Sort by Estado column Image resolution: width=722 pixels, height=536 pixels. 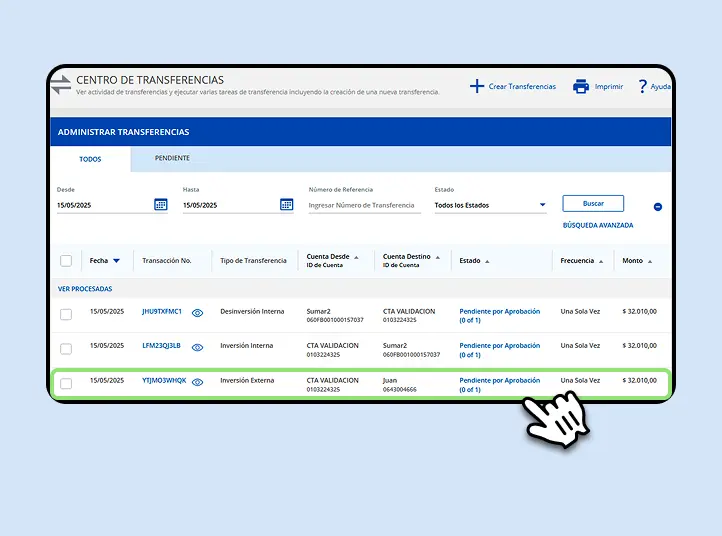point(487,262)
